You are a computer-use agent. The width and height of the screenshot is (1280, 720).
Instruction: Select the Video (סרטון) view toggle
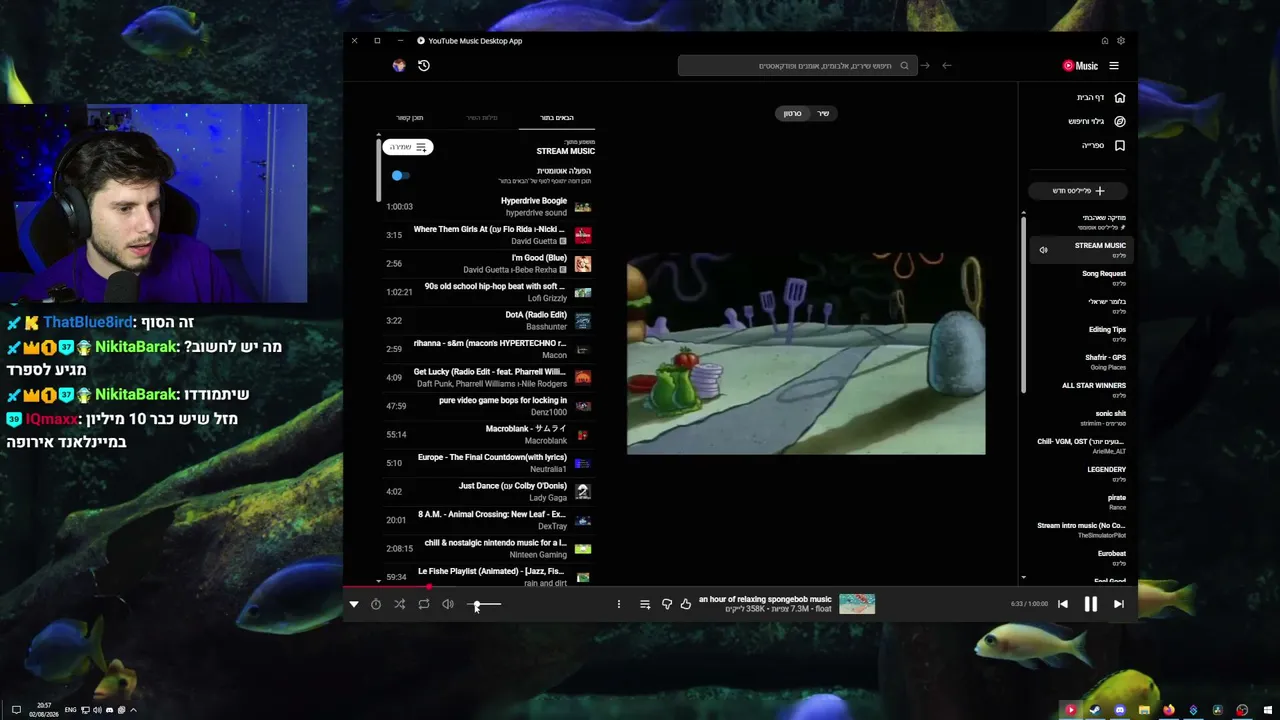(x=792, y=113)
